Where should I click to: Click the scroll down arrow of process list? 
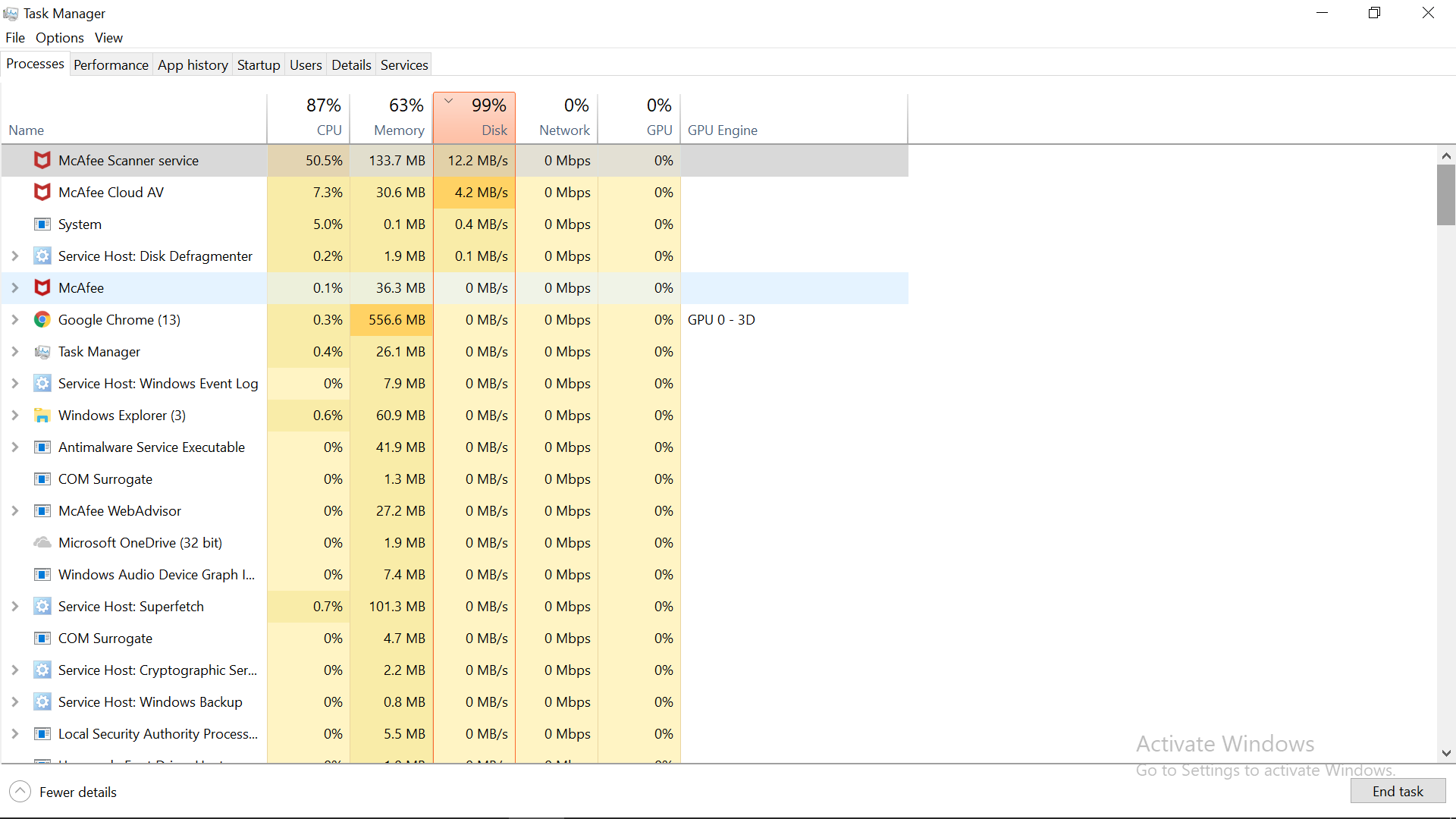click(x=1446, y=753)
